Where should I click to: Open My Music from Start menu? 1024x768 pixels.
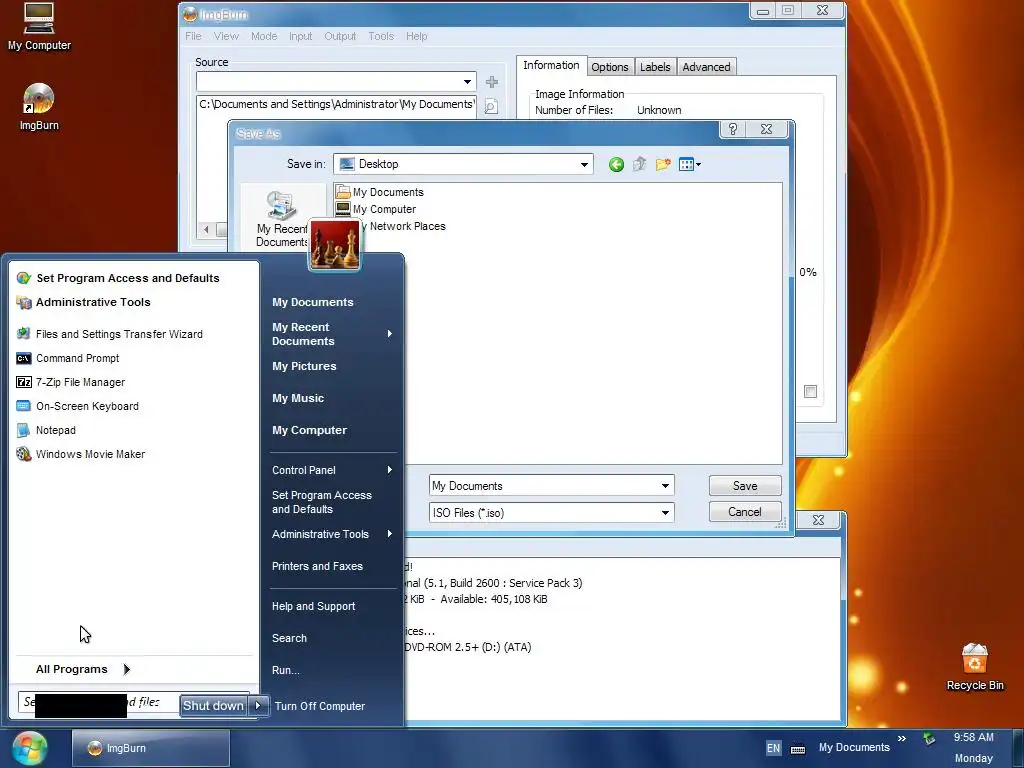[298, 398]
